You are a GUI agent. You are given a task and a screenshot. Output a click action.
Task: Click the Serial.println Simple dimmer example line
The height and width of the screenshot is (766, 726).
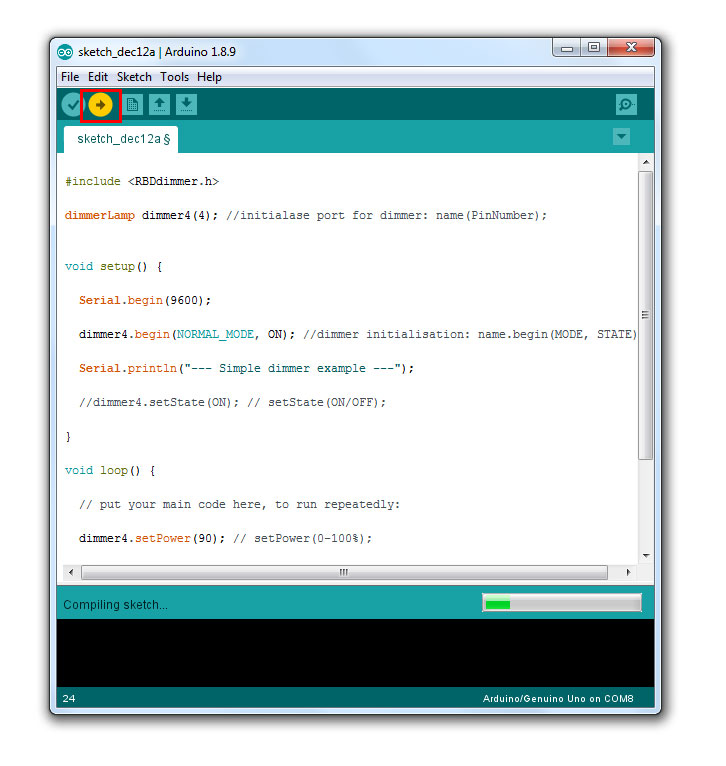tap(247, 368)
